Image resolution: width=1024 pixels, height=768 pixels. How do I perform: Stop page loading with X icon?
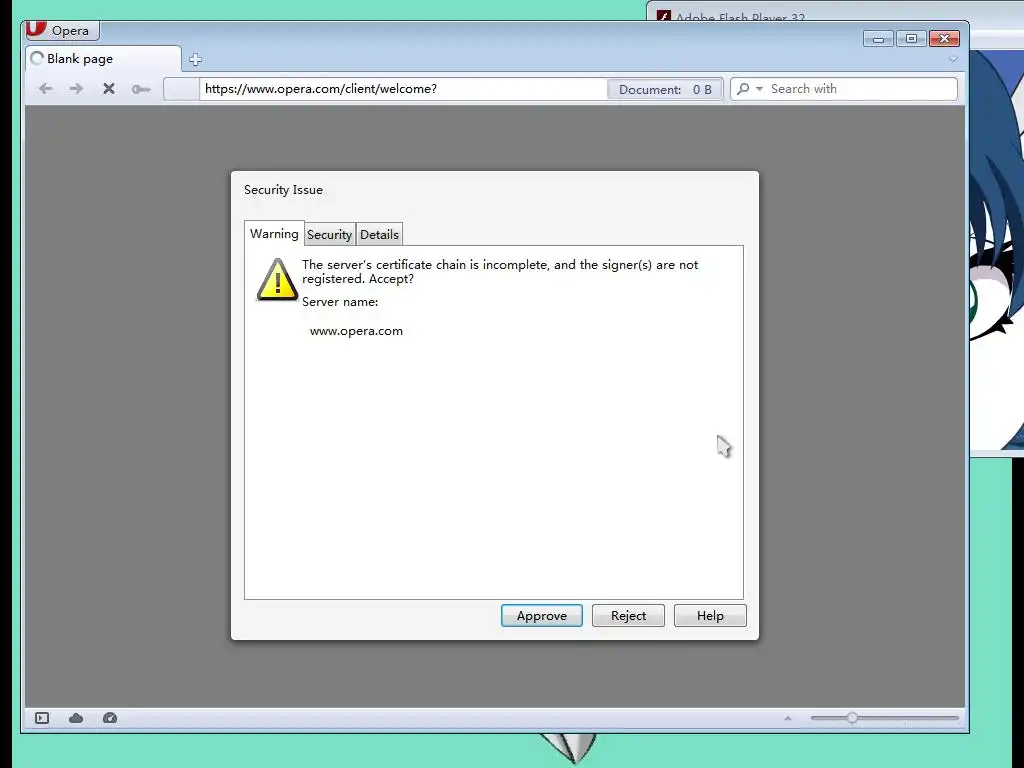pos(109,89)
